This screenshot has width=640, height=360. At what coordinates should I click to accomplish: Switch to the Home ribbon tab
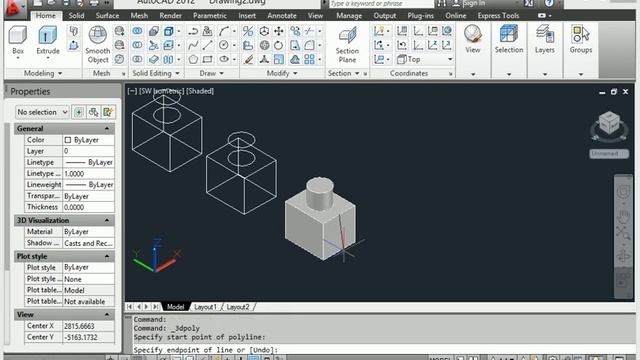[x=45, y=16]
